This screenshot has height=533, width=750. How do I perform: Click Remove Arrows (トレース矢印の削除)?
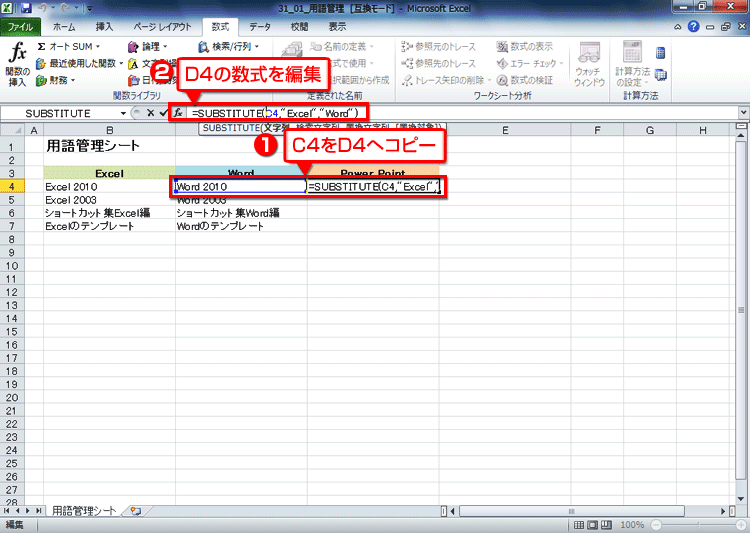[x=446, y=80]
